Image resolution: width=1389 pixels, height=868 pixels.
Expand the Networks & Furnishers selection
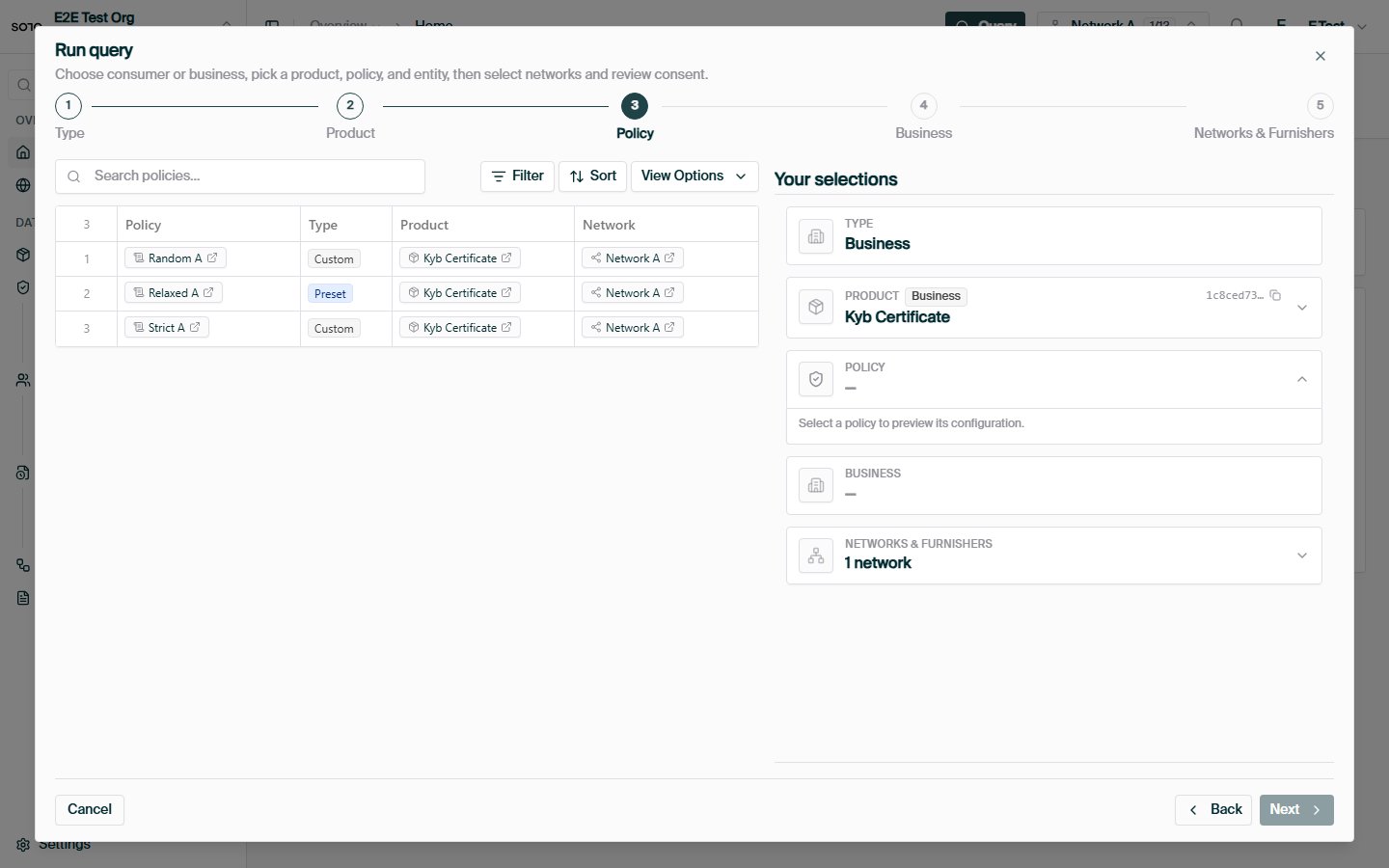click(1302, 556)
